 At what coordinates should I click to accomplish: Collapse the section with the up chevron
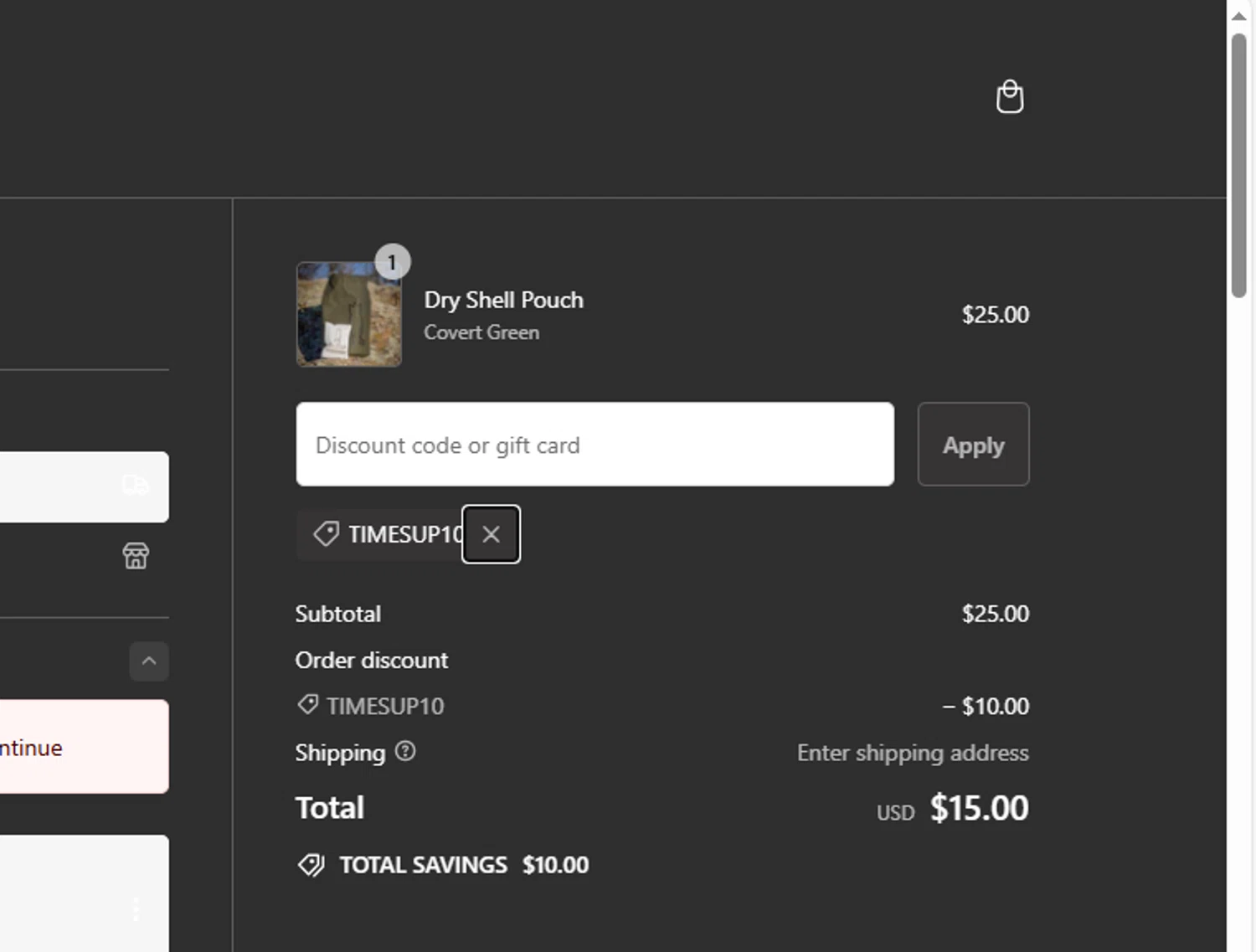click(x=149, y=661)
